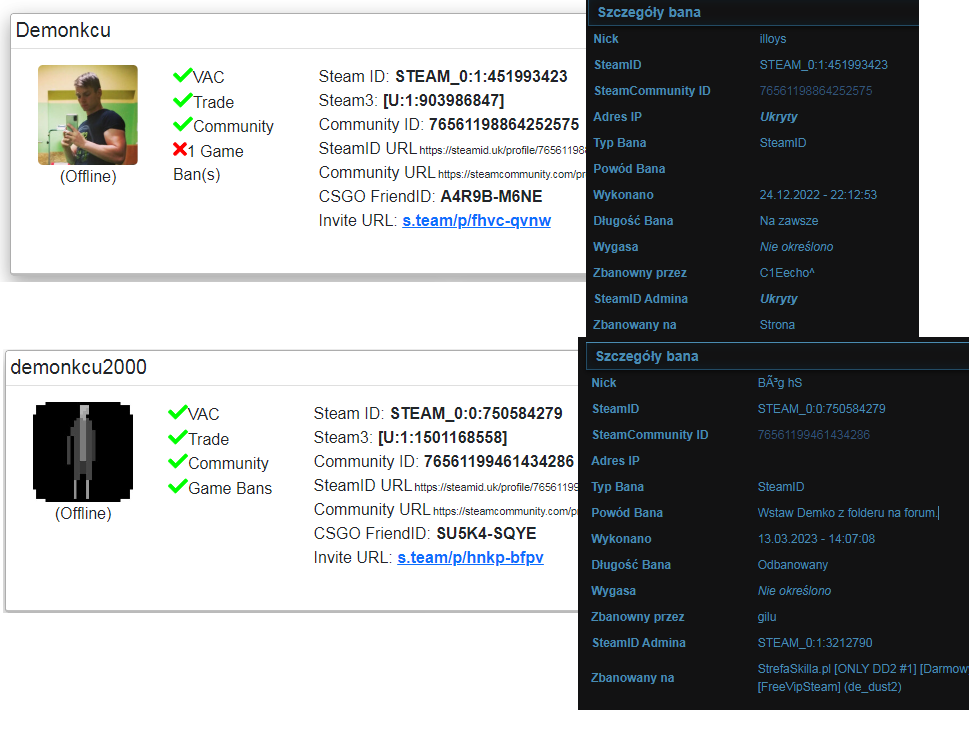Screen dimensions: 969x738
Task: Click hidden IP value Ukryty beside Adres IP
Action: 779,117
